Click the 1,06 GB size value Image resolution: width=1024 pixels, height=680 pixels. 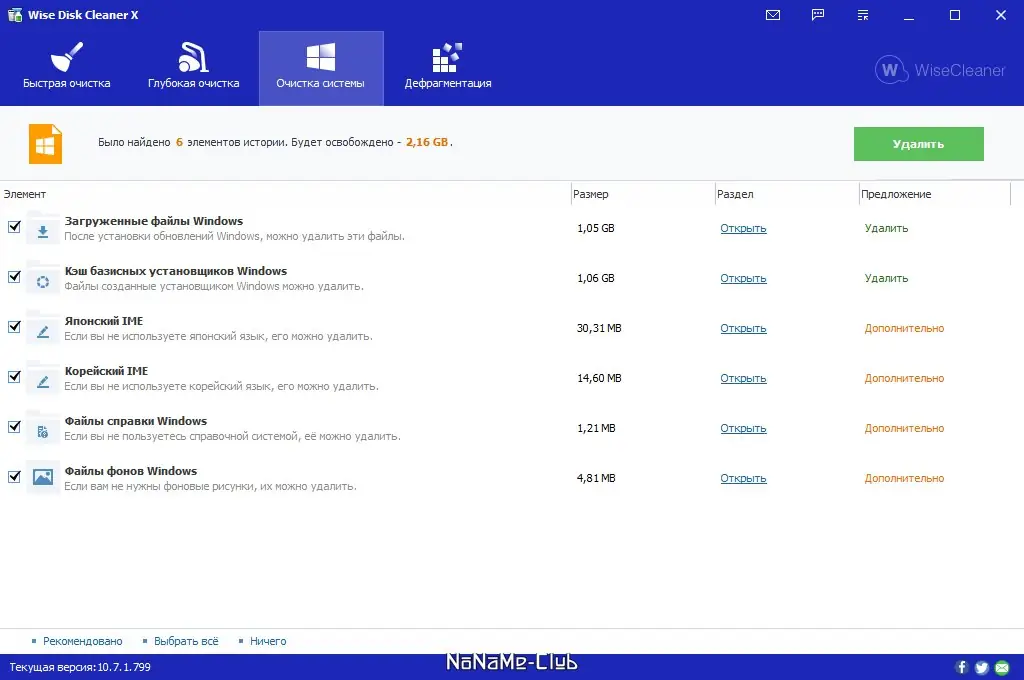tap(596, 278)
